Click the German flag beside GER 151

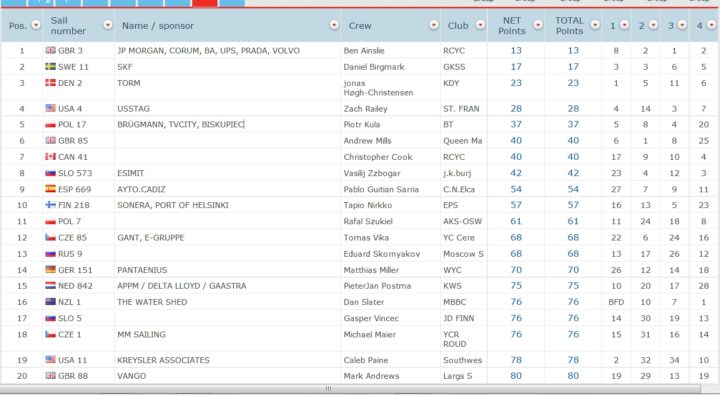(51, 270)
